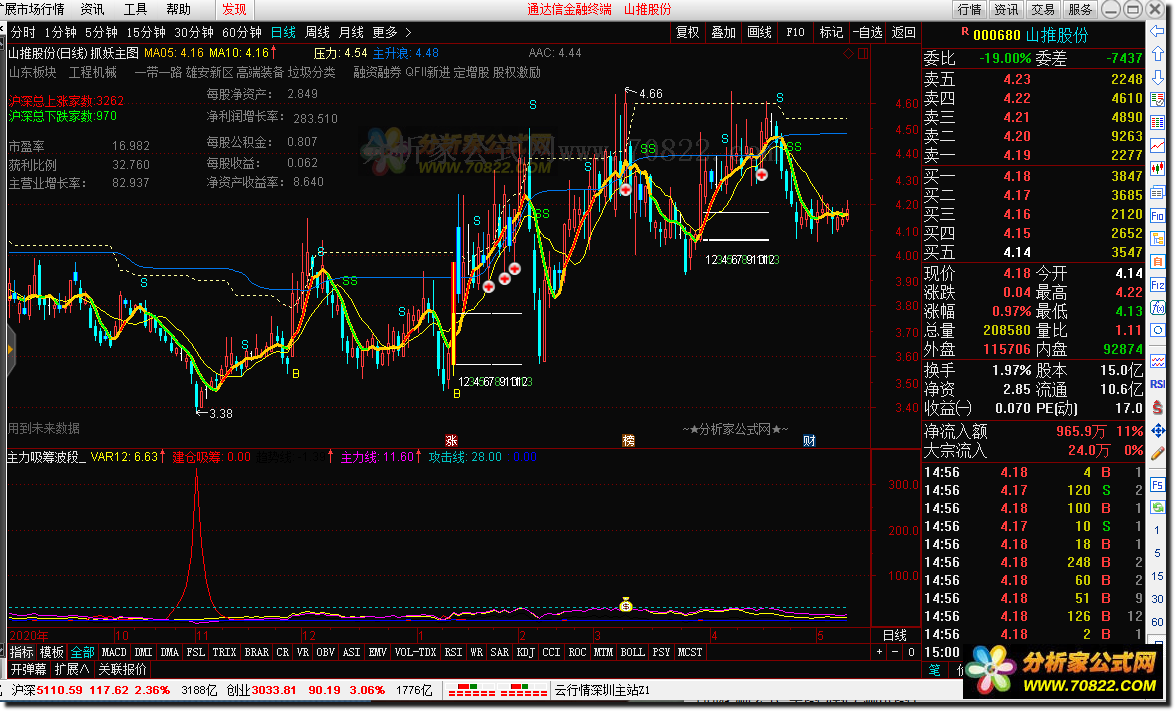
Task: Click the minus zoom-out button near 日线
Action: tap(895, 652)
